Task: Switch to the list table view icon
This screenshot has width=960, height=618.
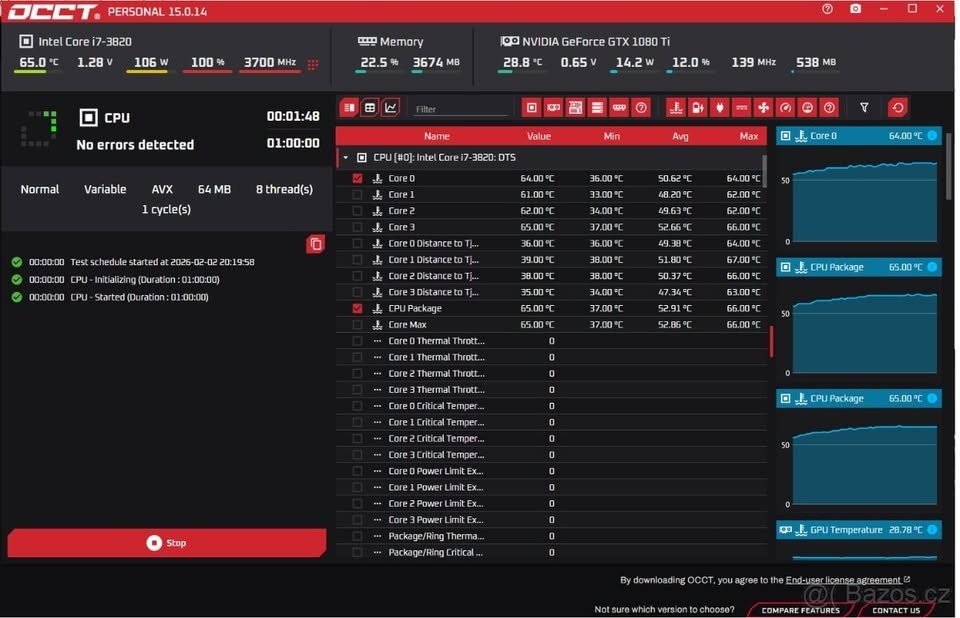Action: 349,108
